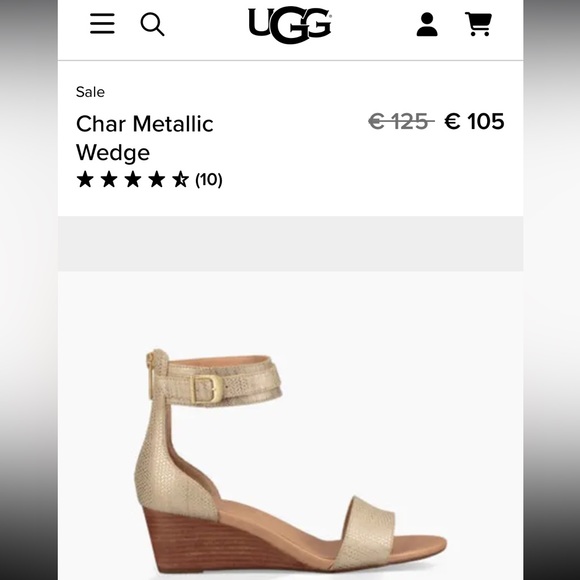Click the fourth rating star
Viewport: 580px width, 580px height.
tap(157, 179)
